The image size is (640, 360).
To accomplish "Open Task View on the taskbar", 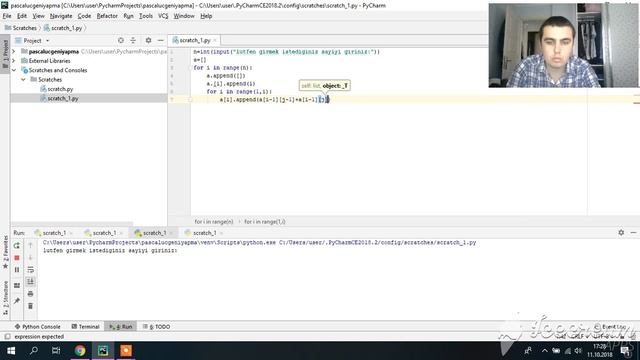I will (x=56, y=351).
